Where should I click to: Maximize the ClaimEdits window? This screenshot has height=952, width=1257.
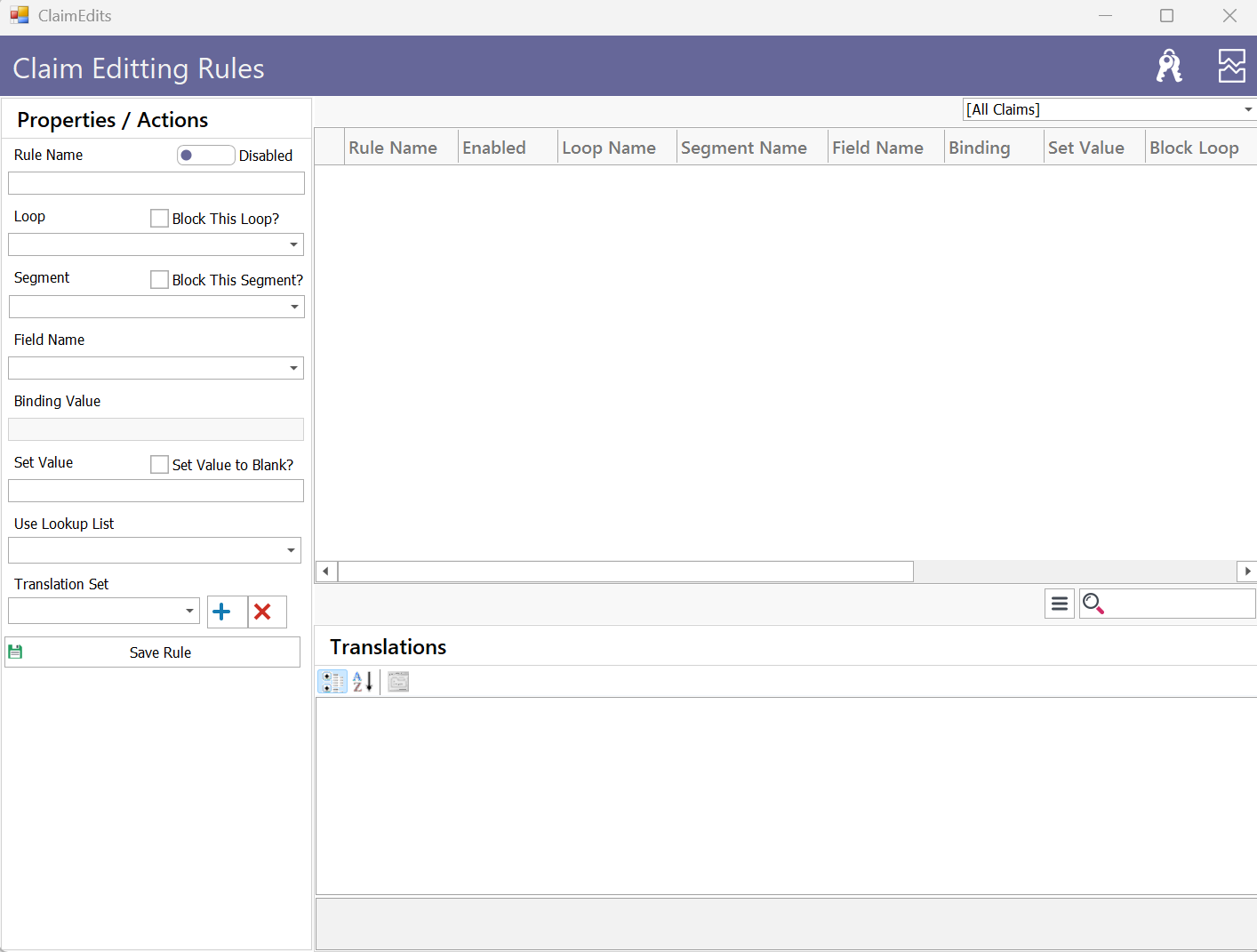pyautogui.click(x=1167, y=15)
